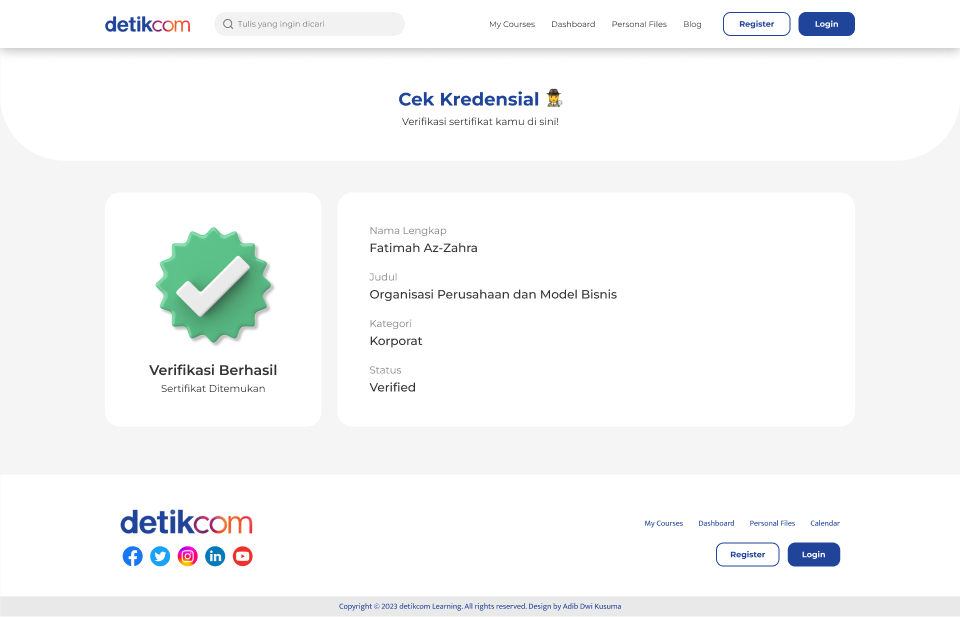Viewport: 960px width, 617px height.
Task: Open the Twitter social link
Action: point(160,556)
